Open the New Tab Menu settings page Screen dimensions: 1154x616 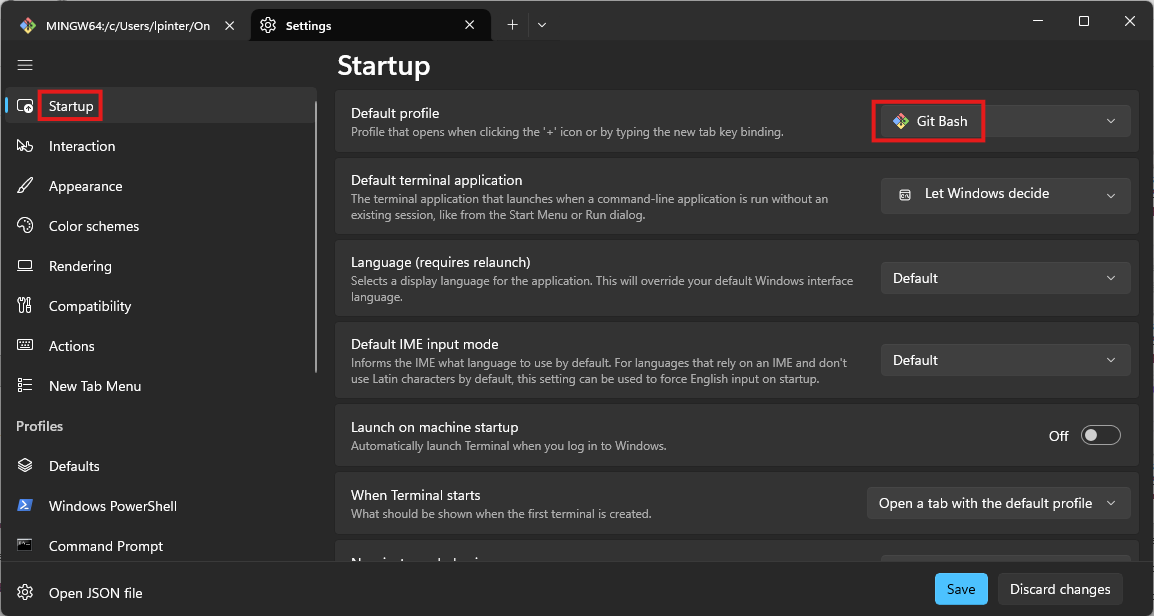tap(95, 386)
